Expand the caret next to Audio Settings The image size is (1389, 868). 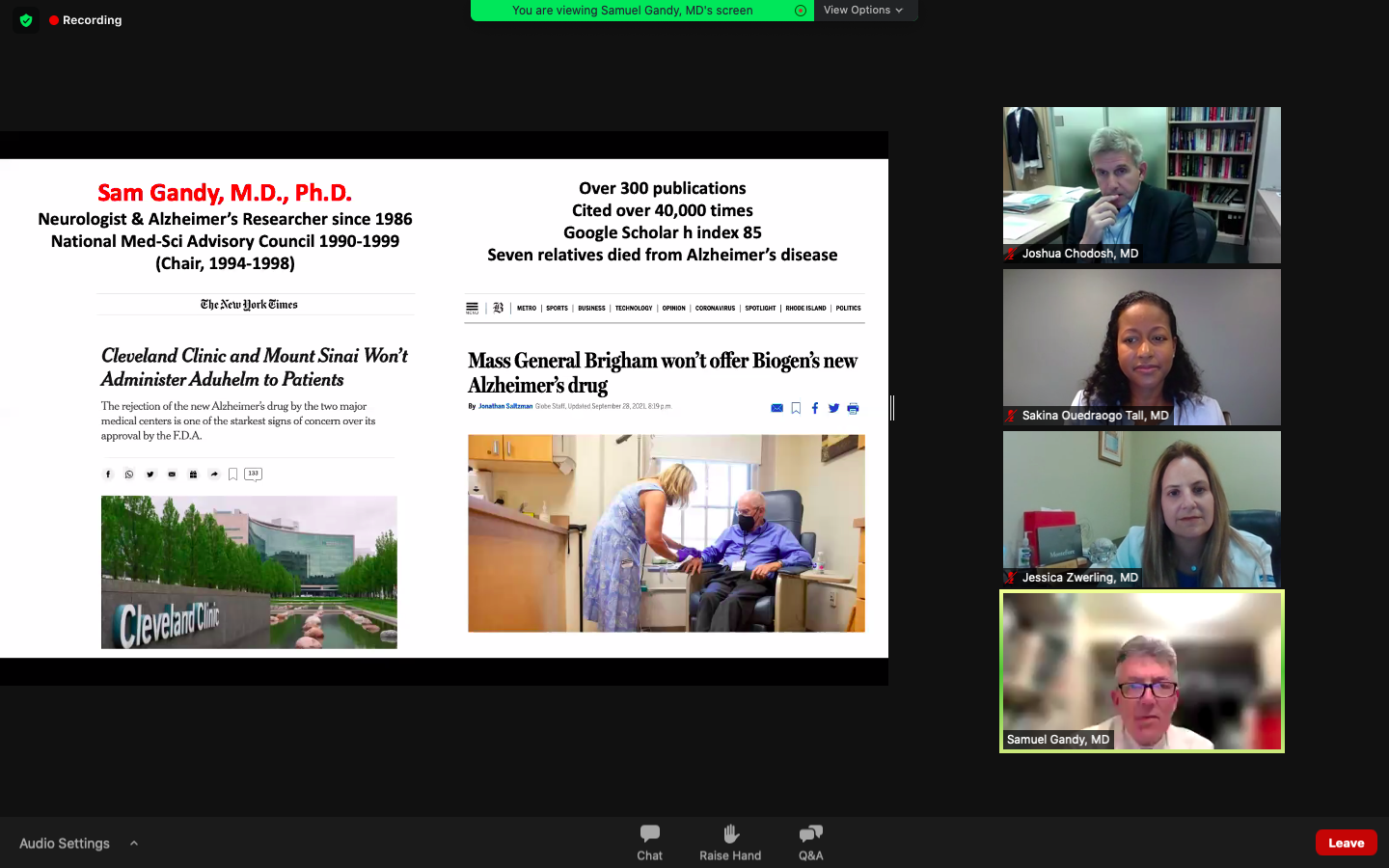coord(134,843)
